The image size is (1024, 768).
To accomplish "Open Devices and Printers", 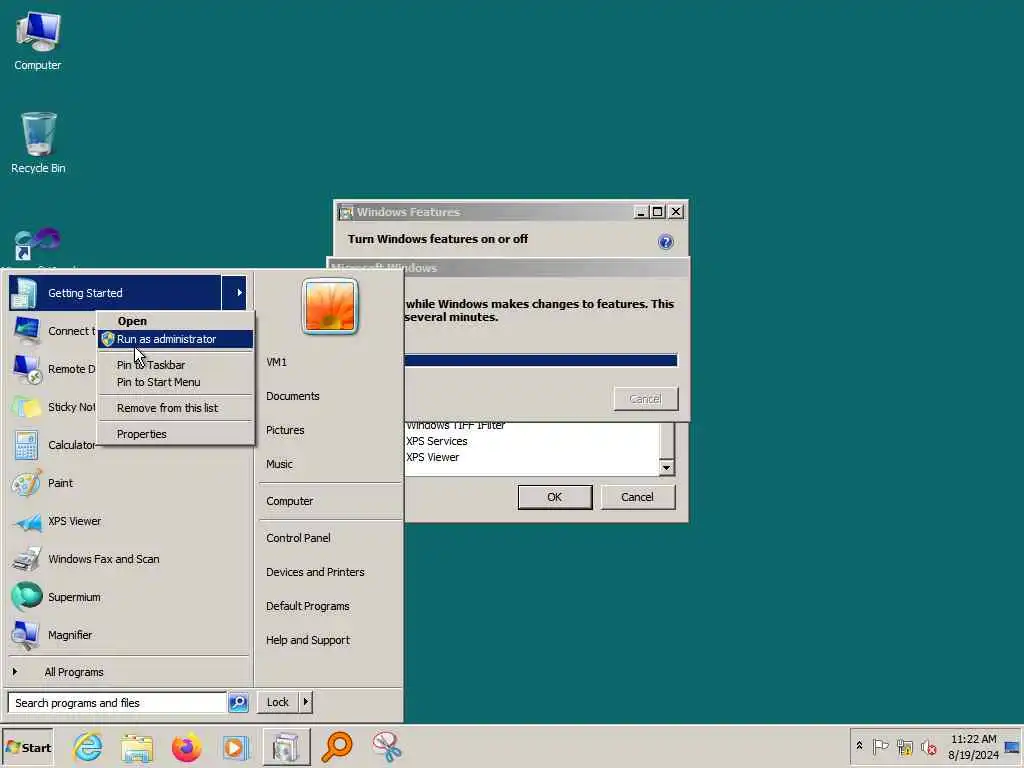I will pos(315,572).
